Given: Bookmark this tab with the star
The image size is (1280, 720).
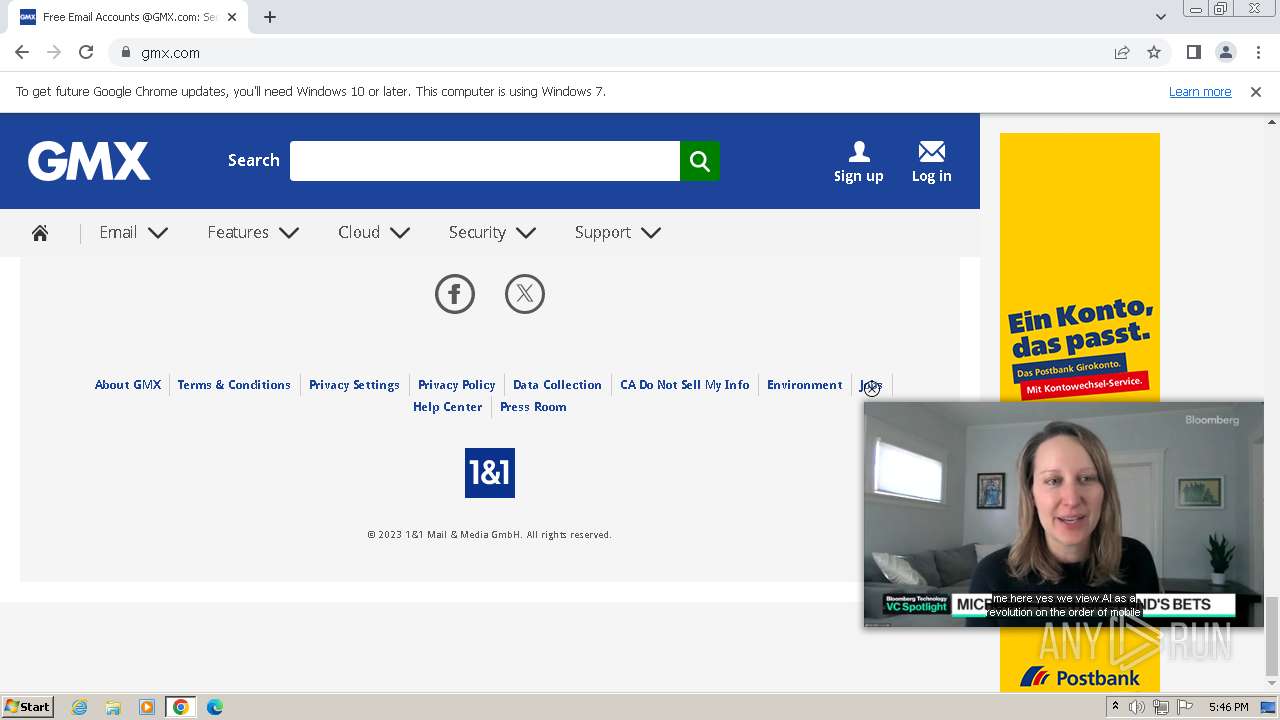Looking at the screenshot, I should pyautogui.click(x=1154, y=52).
